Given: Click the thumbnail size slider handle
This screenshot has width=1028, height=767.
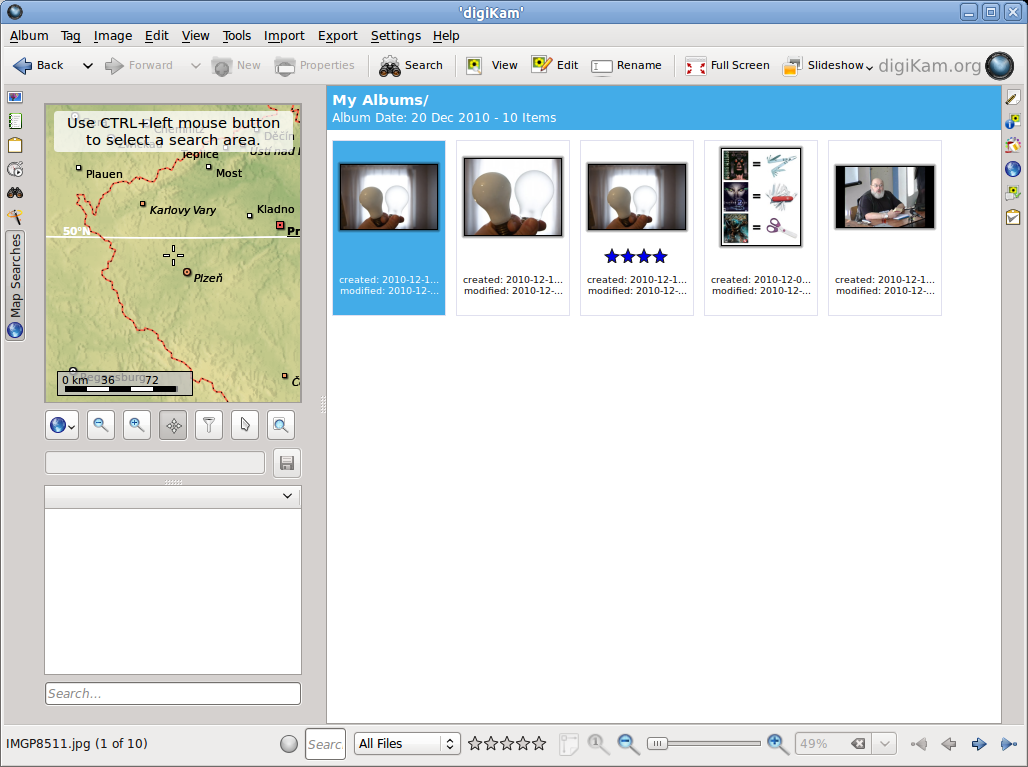Looking at the screenshot, I should (x=657, y=743).
